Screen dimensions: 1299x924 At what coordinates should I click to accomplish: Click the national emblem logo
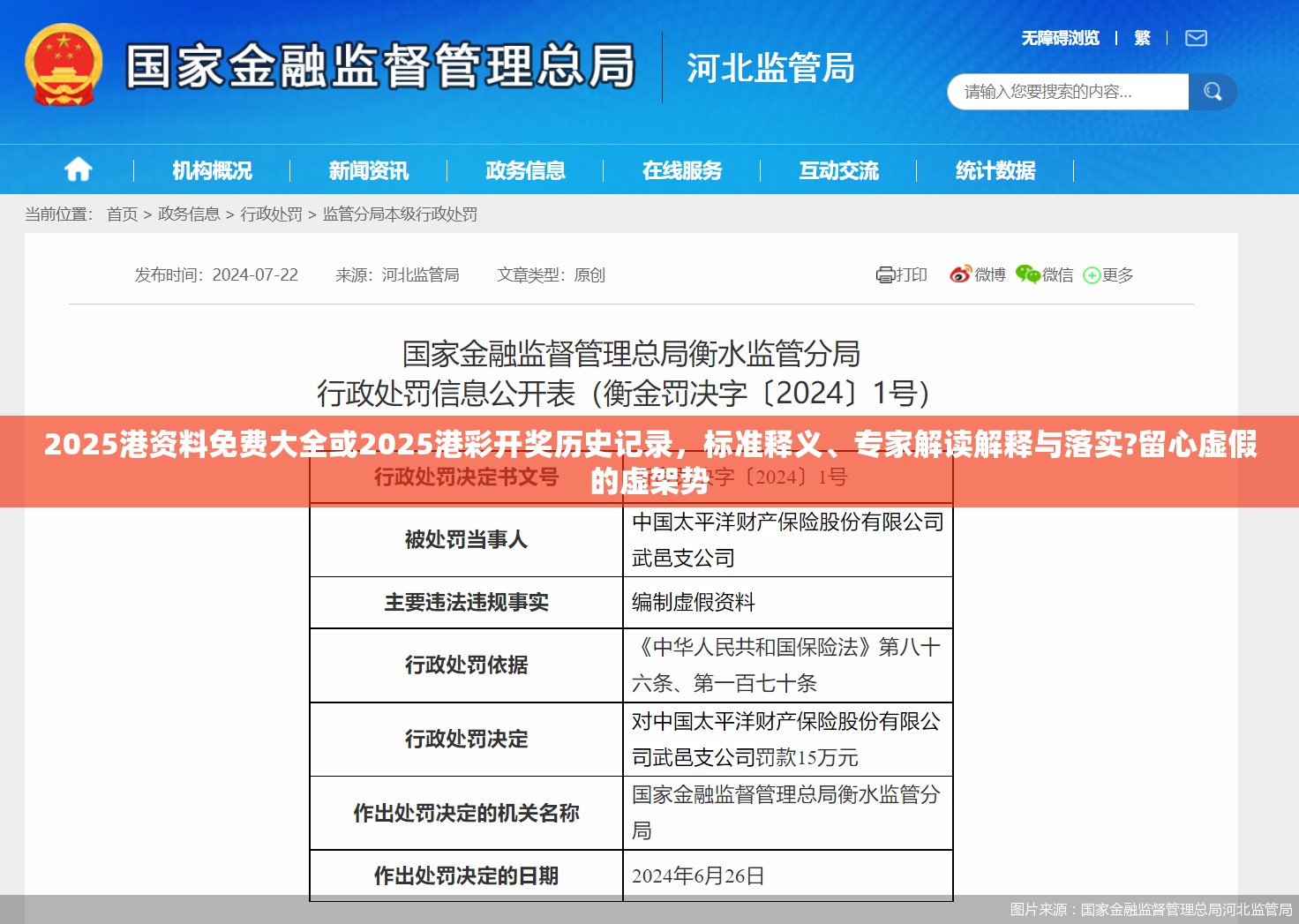pos(64,66)
